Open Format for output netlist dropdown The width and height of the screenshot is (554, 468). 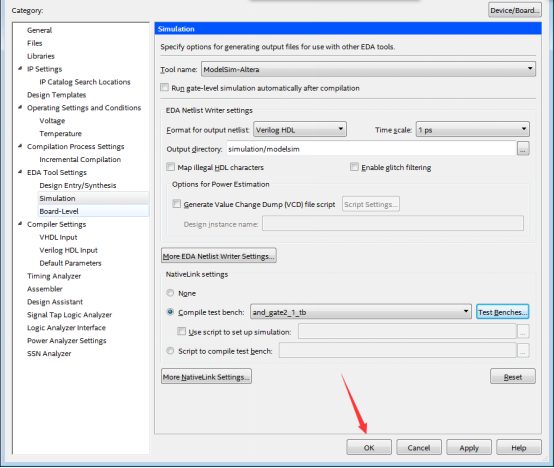click(x=300, y=130)
